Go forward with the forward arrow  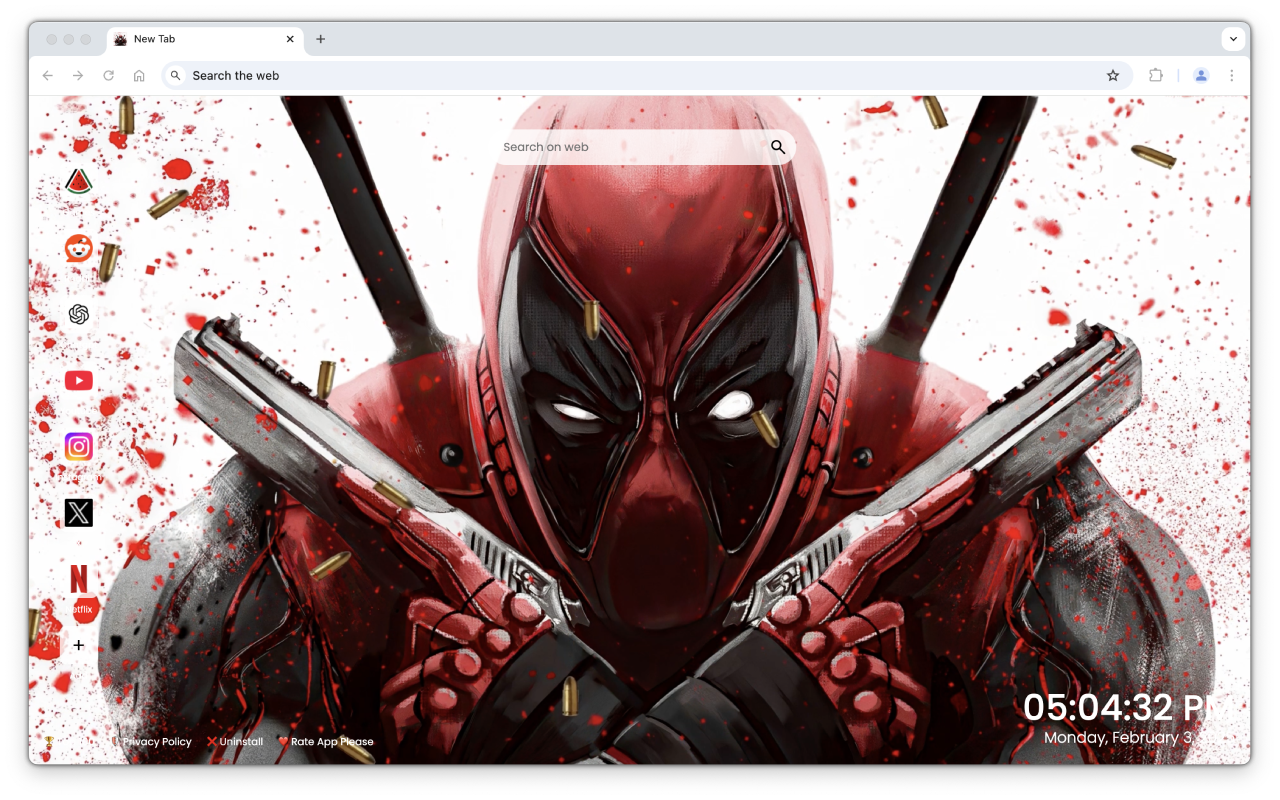(78, 76)
